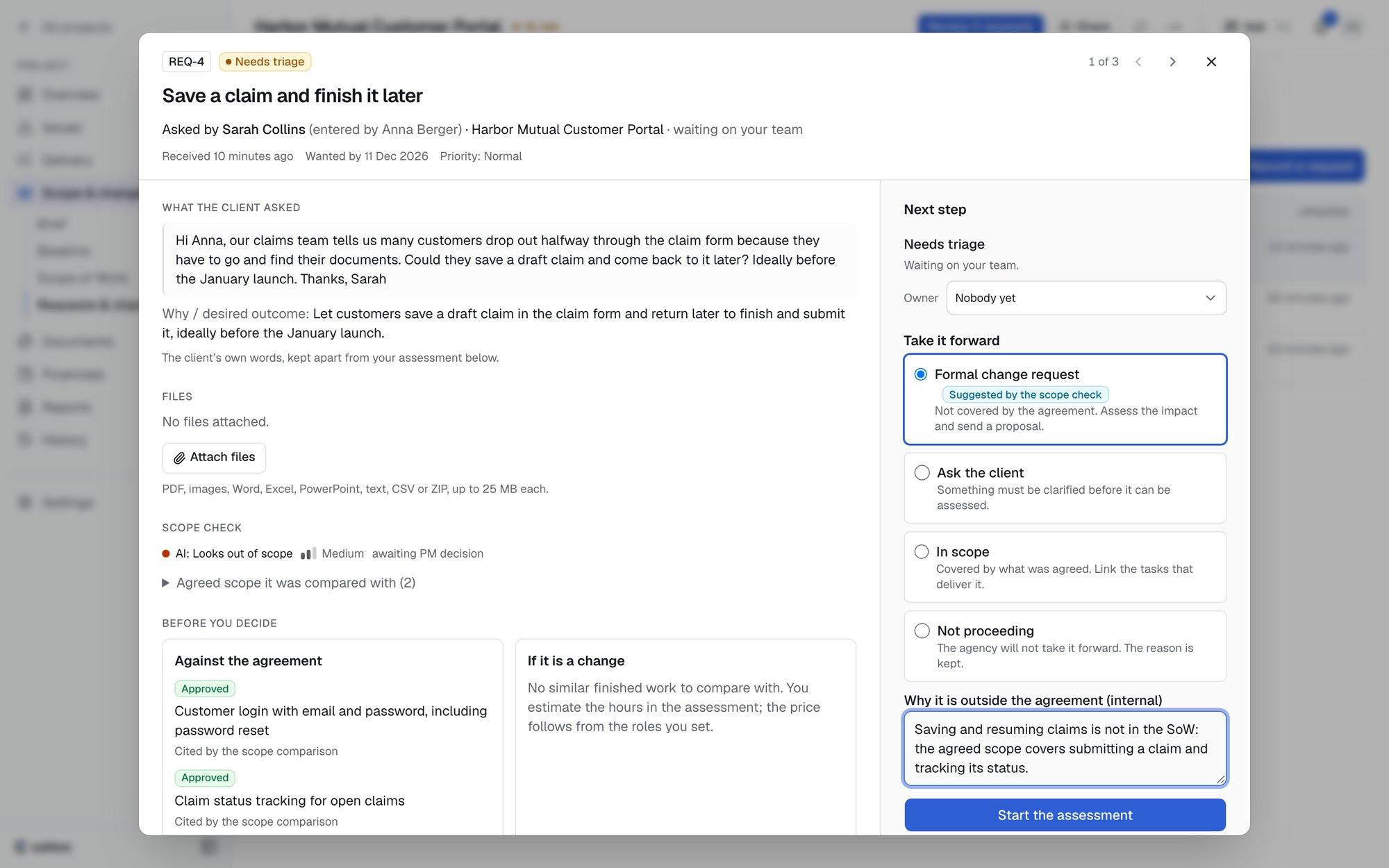1389x868 pixels.
Task: Click the Needs triage status badge
Action: pos(265,62)
